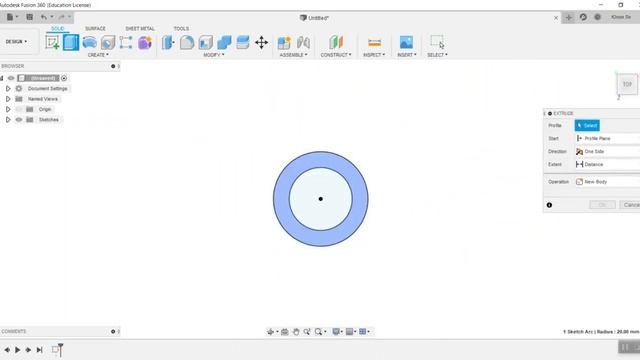The width and height of the screenshot is (640, 360).
Task: Open the Construct menu
Action: click(336, 55)
